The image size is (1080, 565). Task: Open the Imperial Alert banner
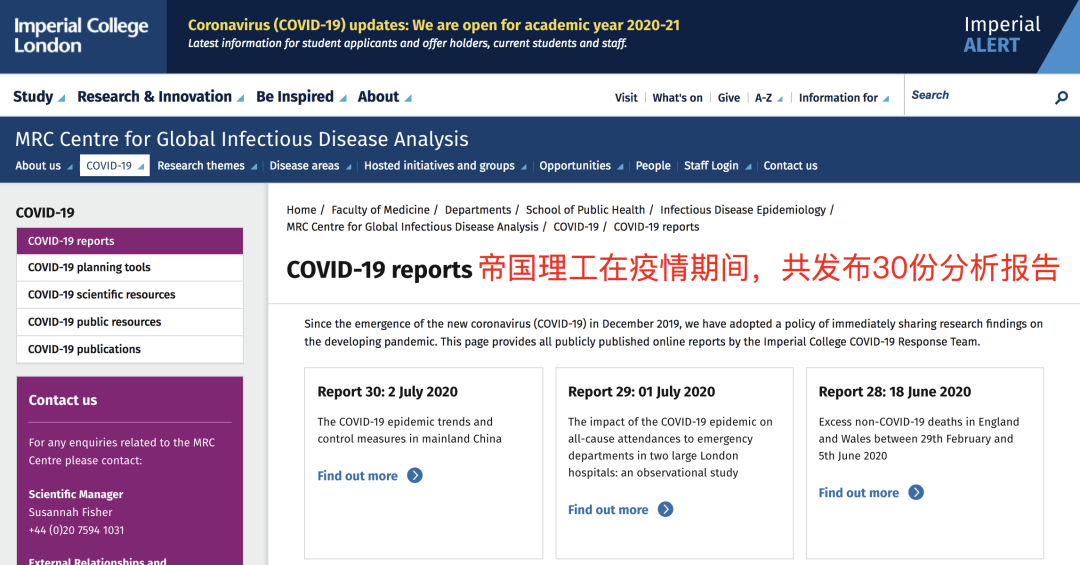pyautogui.click(x=1002, y=35)
